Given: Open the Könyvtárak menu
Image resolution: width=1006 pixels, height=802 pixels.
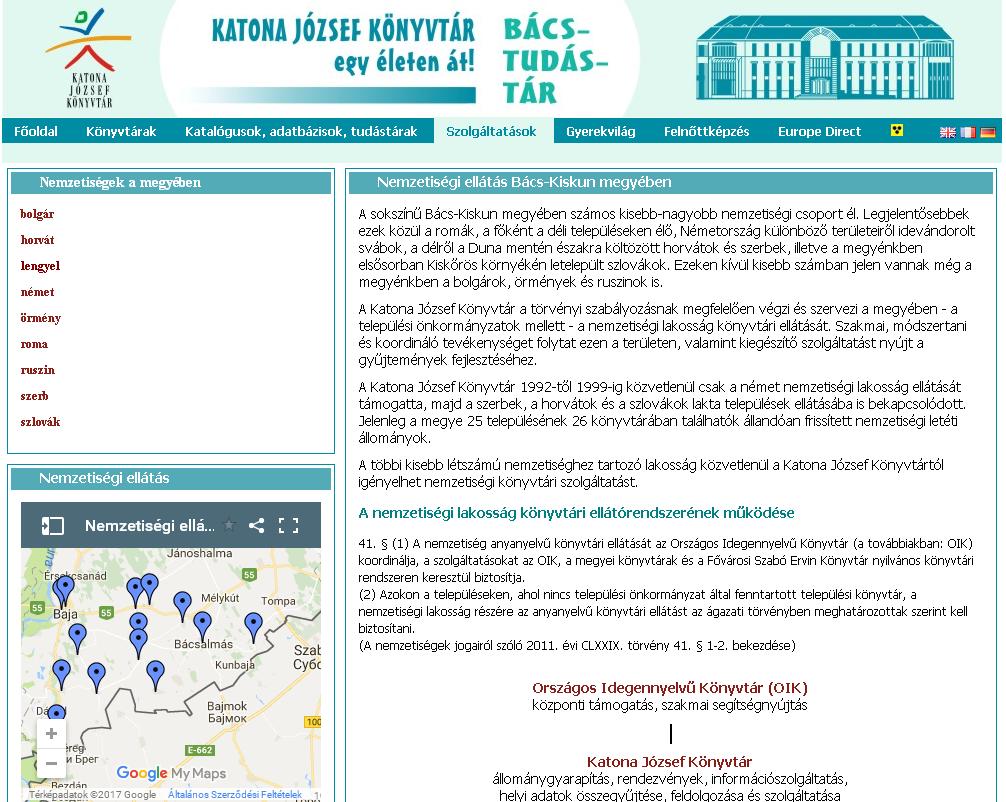Looking at the screenshot, I should coord(121,132).
